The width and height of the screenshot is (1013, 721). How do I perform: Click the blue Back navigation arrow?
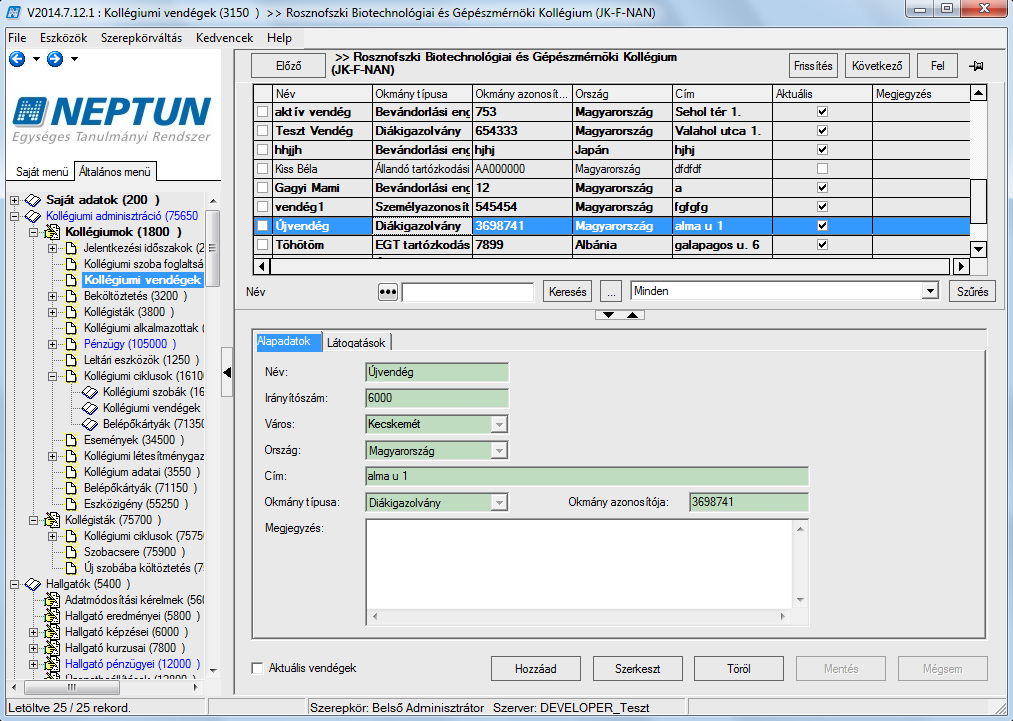tap(17, 59)
